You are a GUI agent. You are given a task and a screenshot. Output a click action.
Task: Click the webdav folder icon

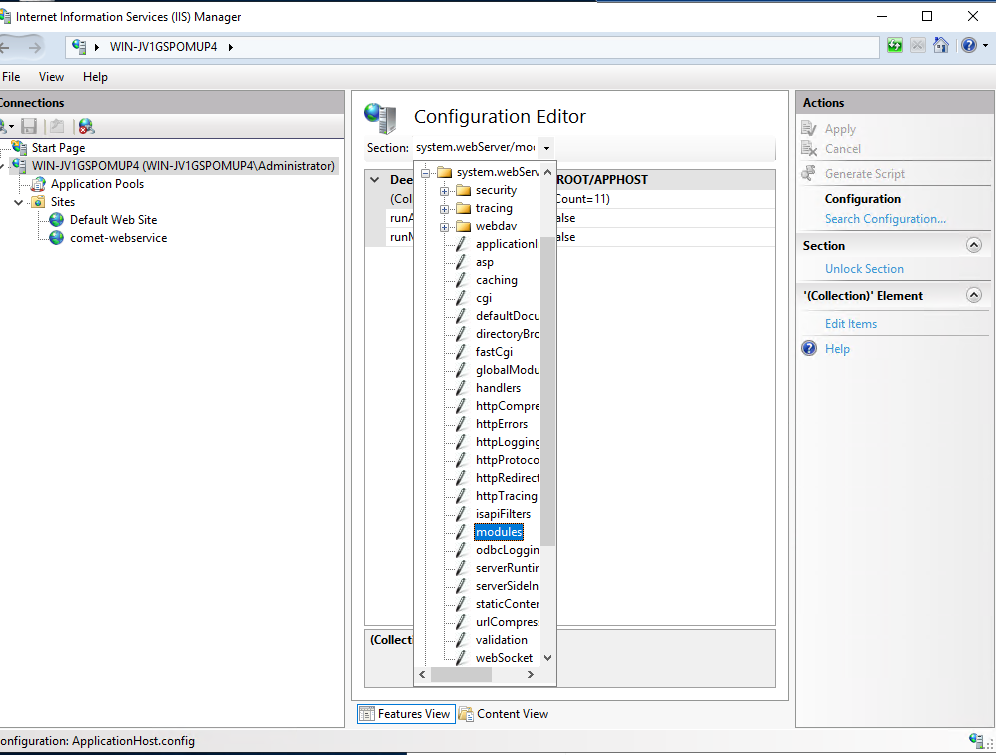[464, 226]
